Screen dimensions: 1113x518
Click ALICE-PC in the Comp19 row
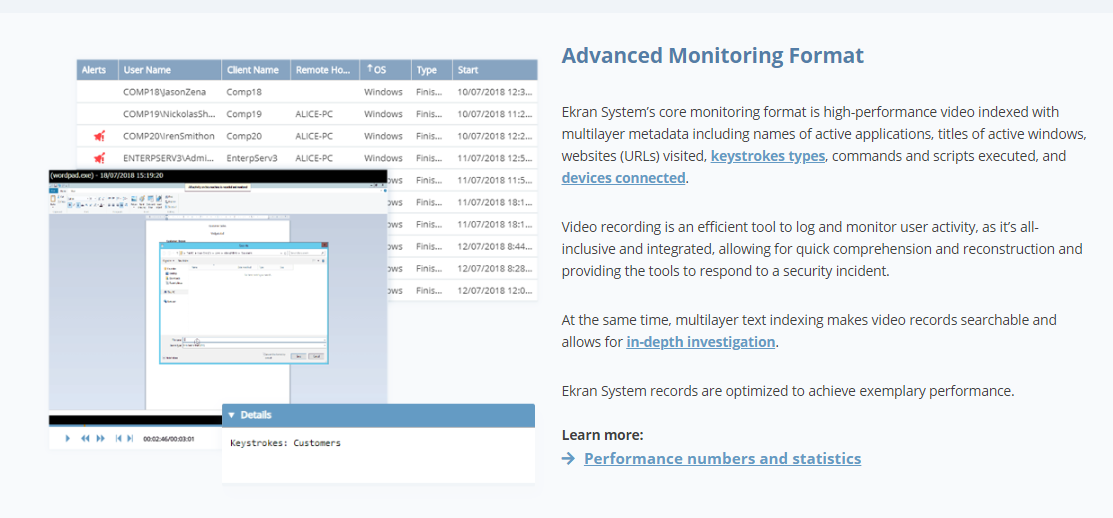point(315,114)
